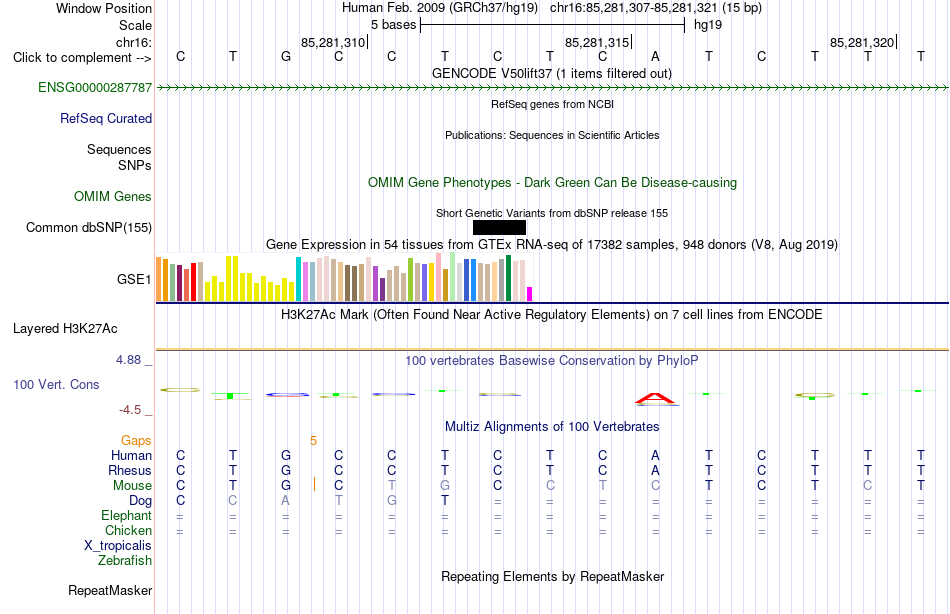The image size is (950, 614).
Task: Click the G base in the Human alignment row
Action: [x=286, y=455]
